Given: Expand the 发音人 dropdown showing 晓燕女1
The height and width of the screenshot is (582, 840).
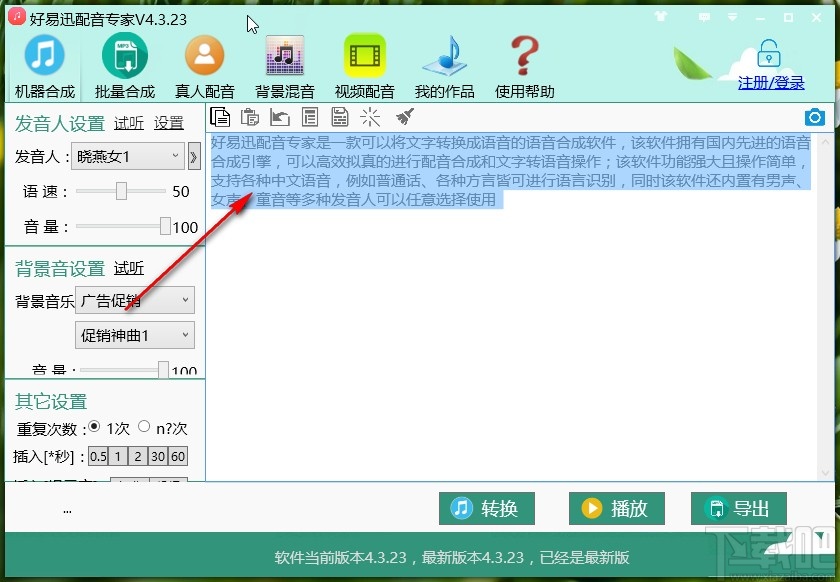Looking at the screenshot, I should click(x=128, y=156).
